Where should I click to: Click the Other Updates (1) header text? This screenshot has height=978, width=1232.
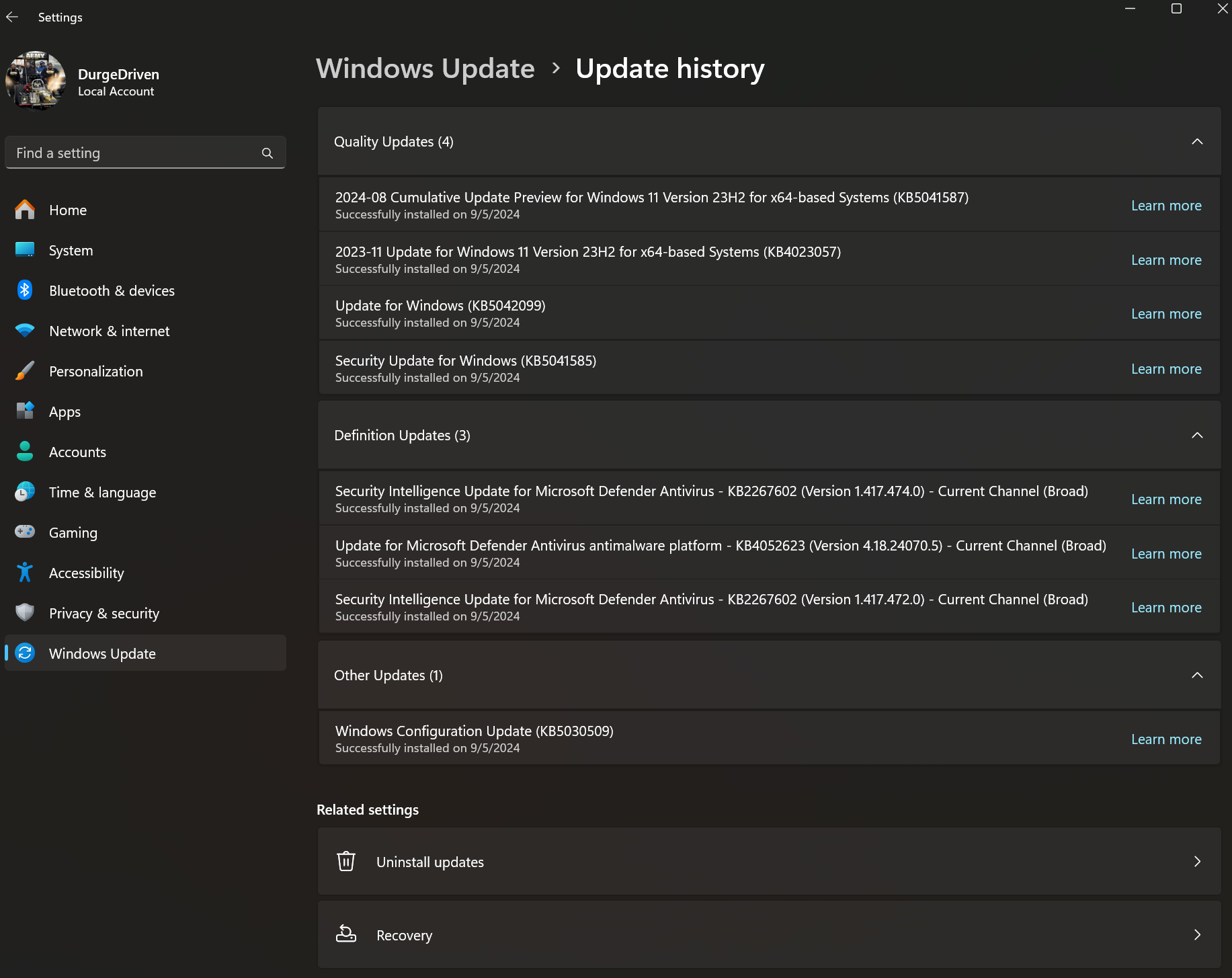pos(388,675)
